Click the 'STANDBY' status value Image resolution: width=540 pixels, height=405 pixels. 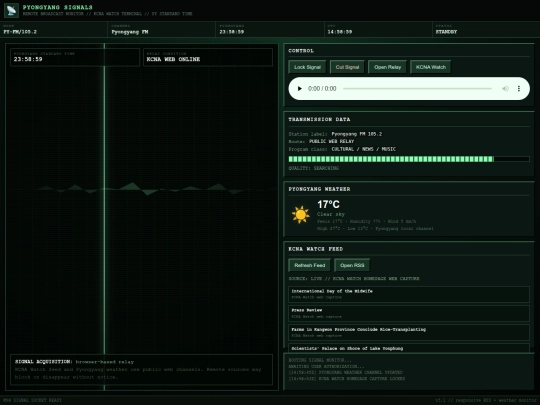[446, 32]
